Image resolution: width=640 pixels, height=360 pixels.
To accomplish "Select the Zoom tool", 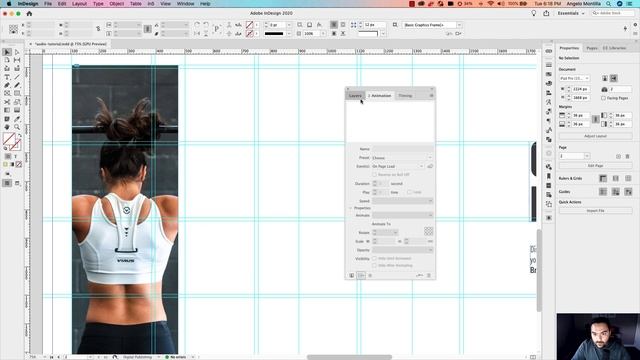I will [x=17, y=127].
